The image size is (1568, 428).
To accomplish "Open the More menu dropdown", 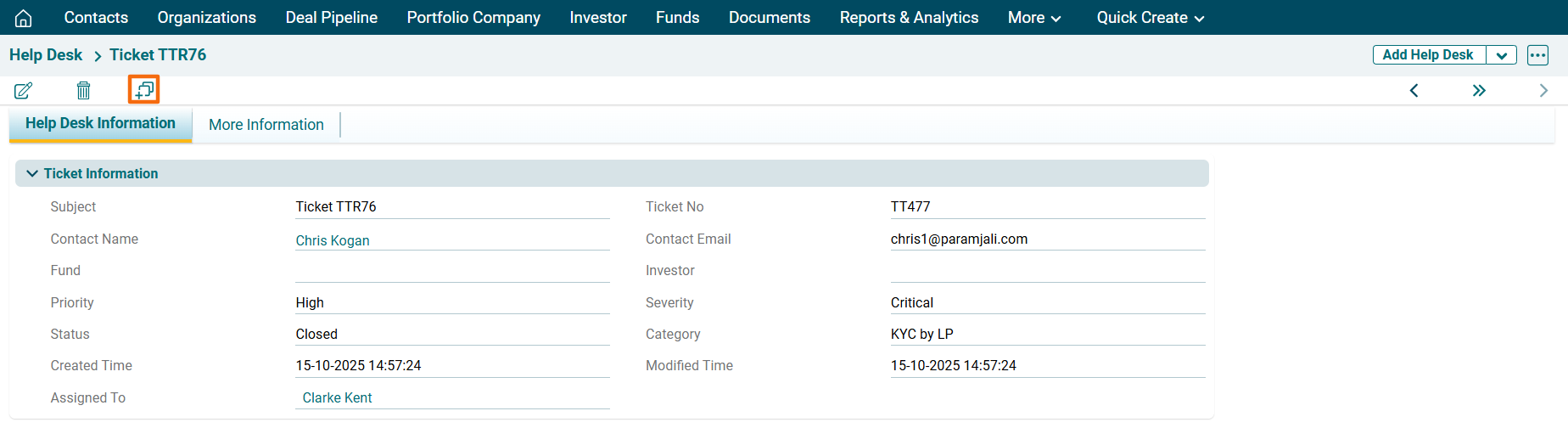I will [x=1033, y=18].
